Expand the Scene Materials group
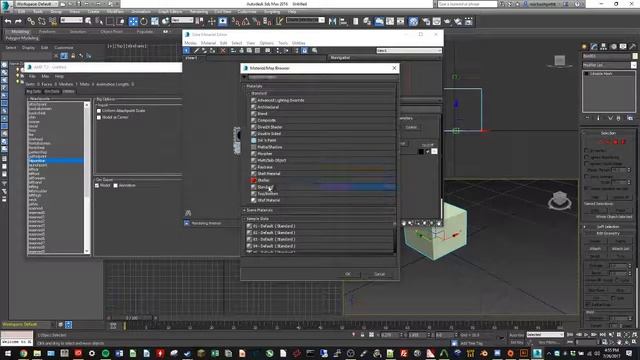The image size is (640, 360). [244, 210]
